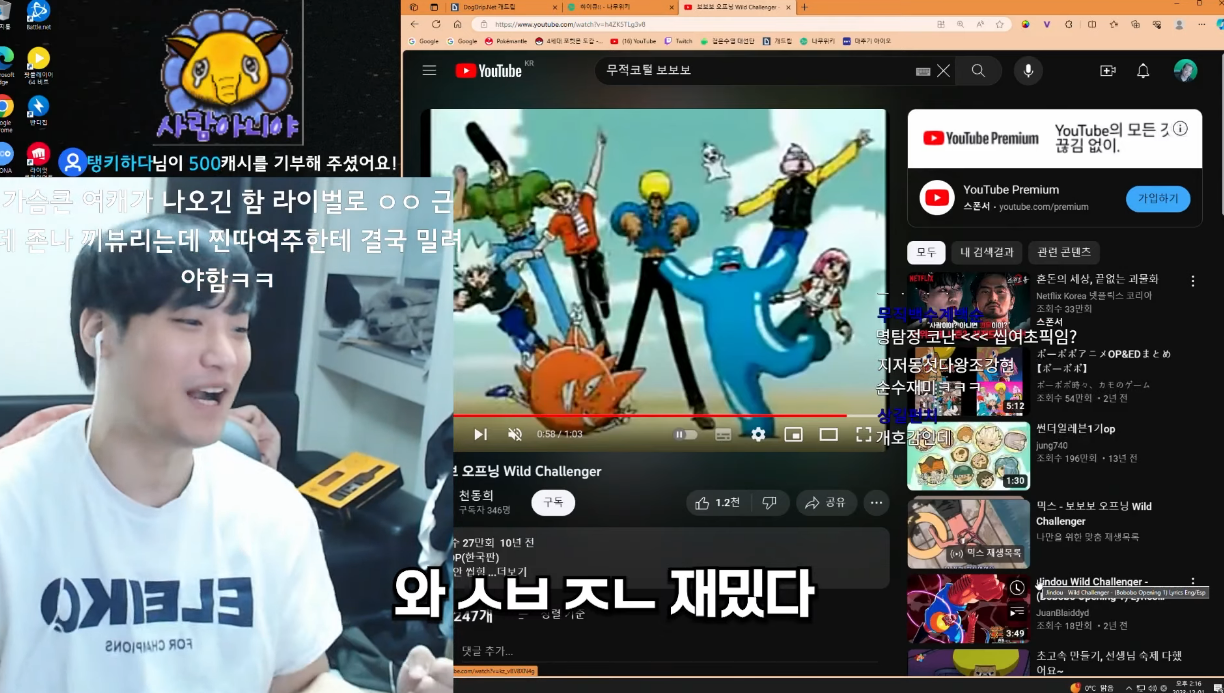Open the YouTube account avatar menu
Viewport: 1224px width, 693px height.
(1185, 71)
